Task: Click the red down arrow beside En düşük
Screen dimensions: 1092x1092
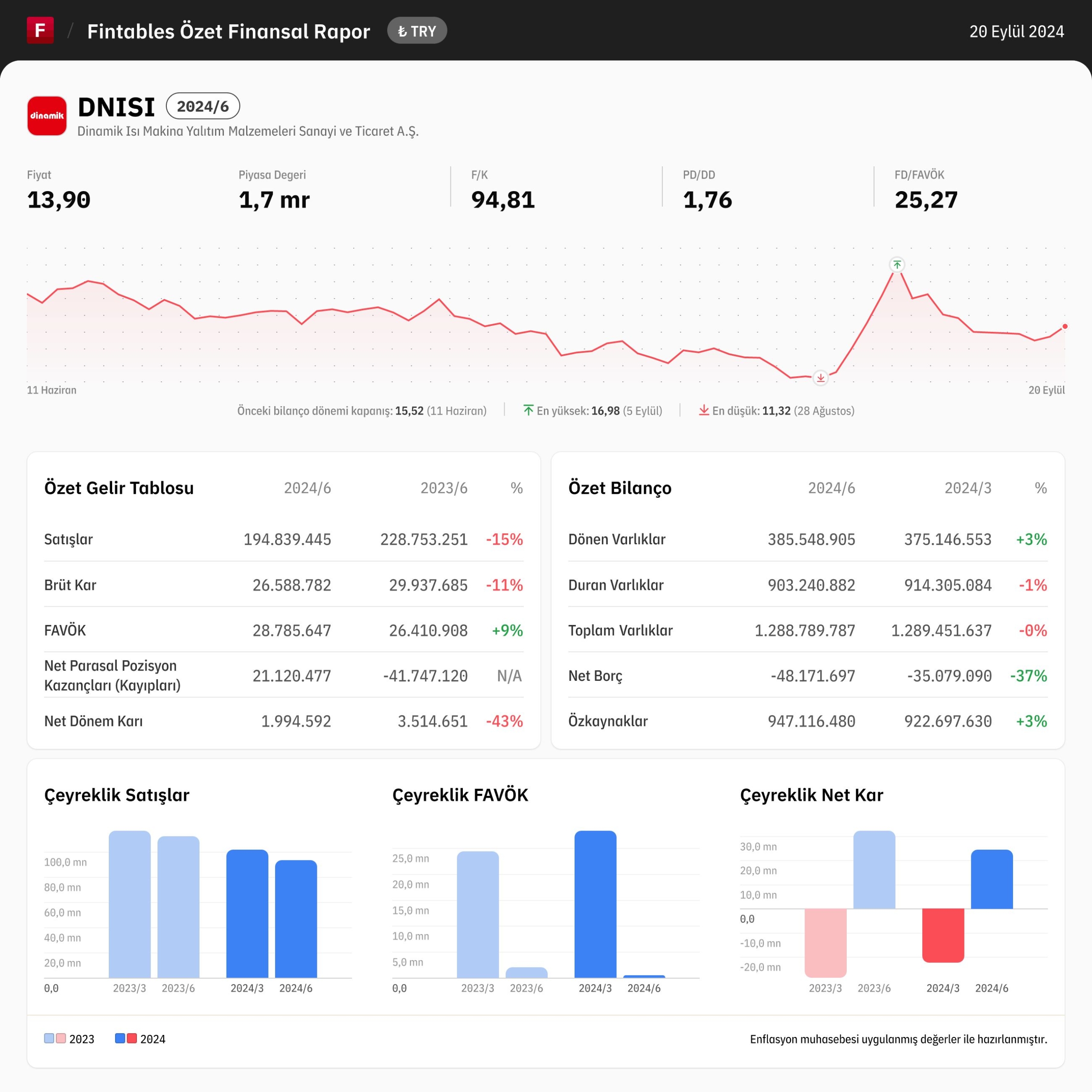Action: point(704,410)
